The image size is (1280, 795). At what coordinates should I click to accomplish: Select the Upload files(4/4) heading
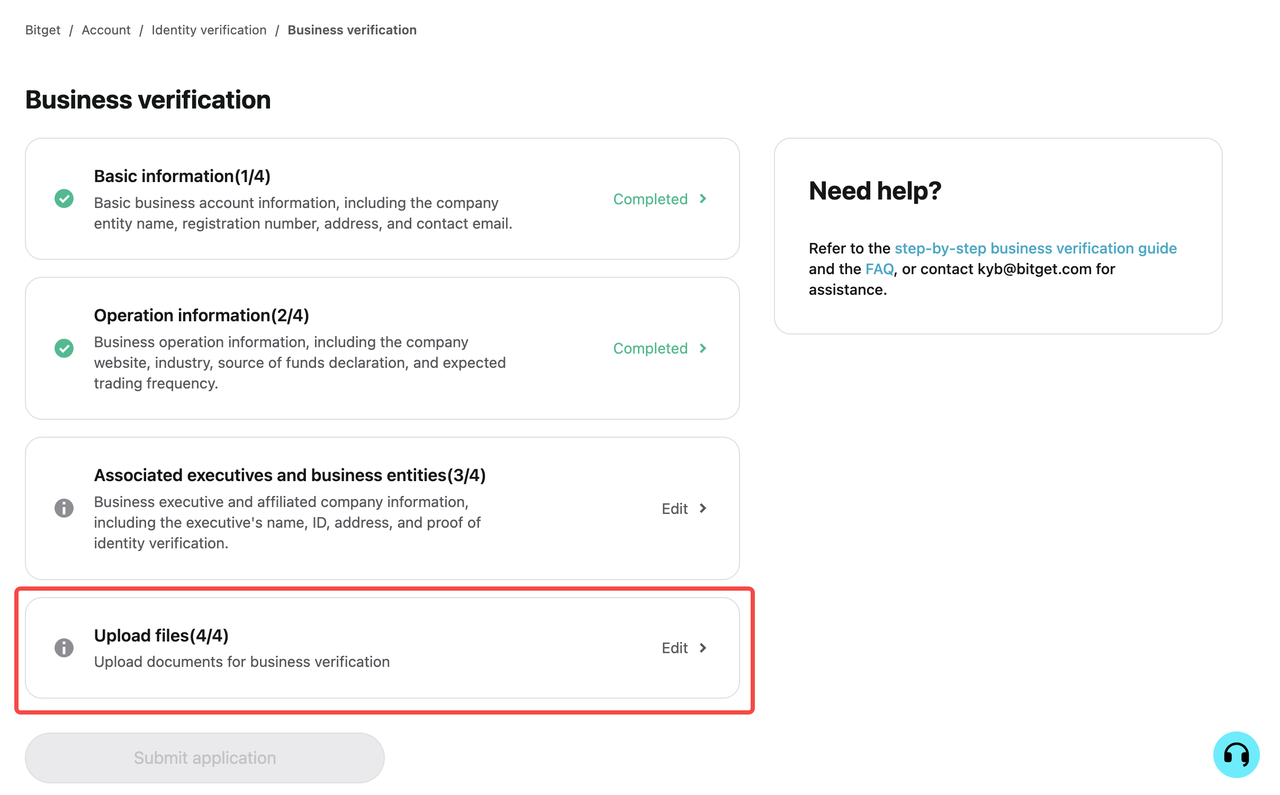click(161, 636)
